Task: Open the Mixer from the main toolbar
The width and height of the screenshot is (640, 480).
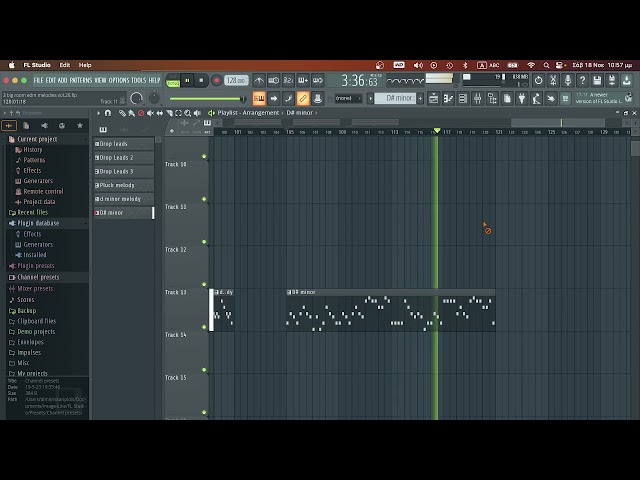Action: click(478, 98)
